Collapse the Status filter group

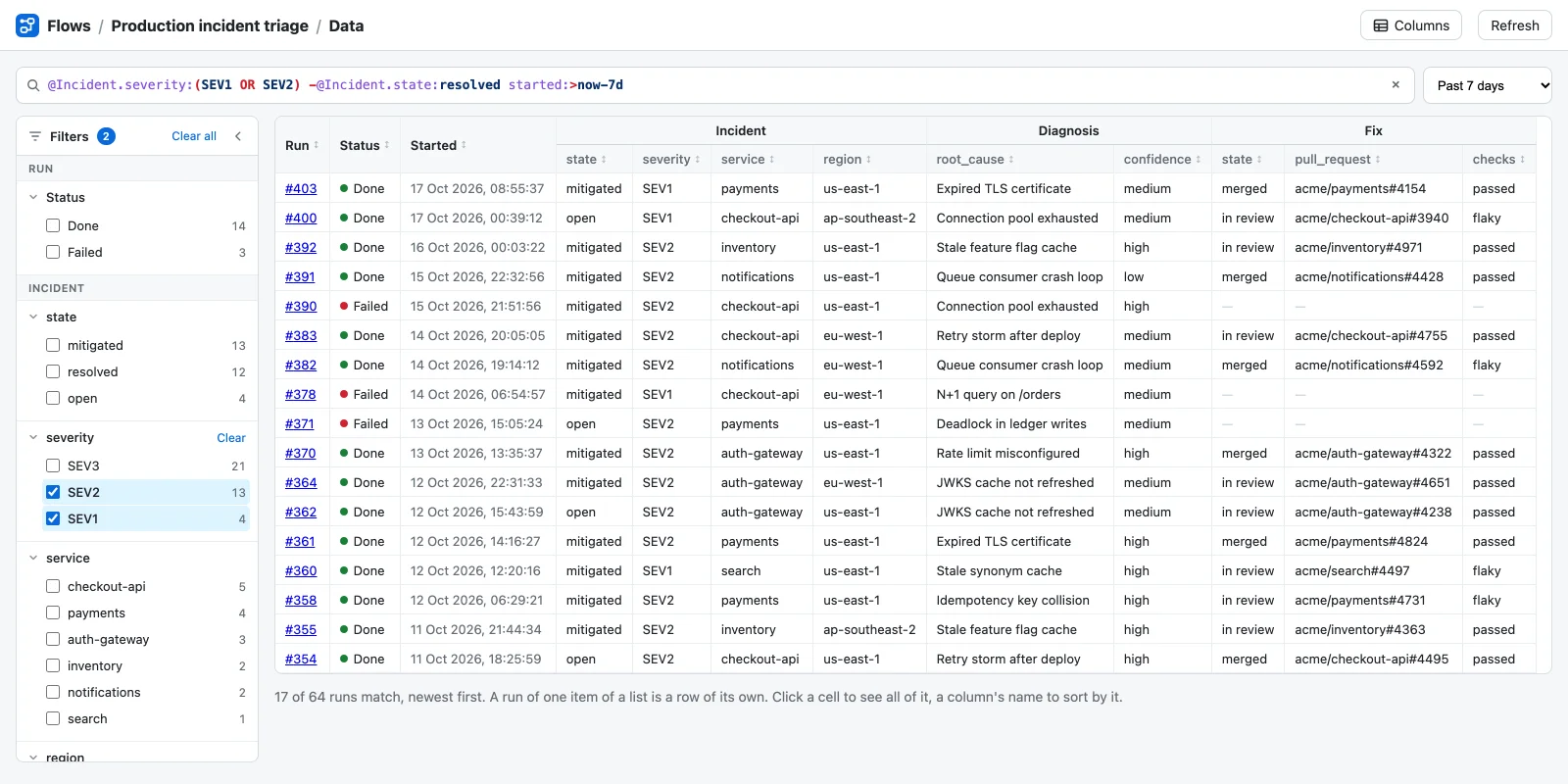33,197
